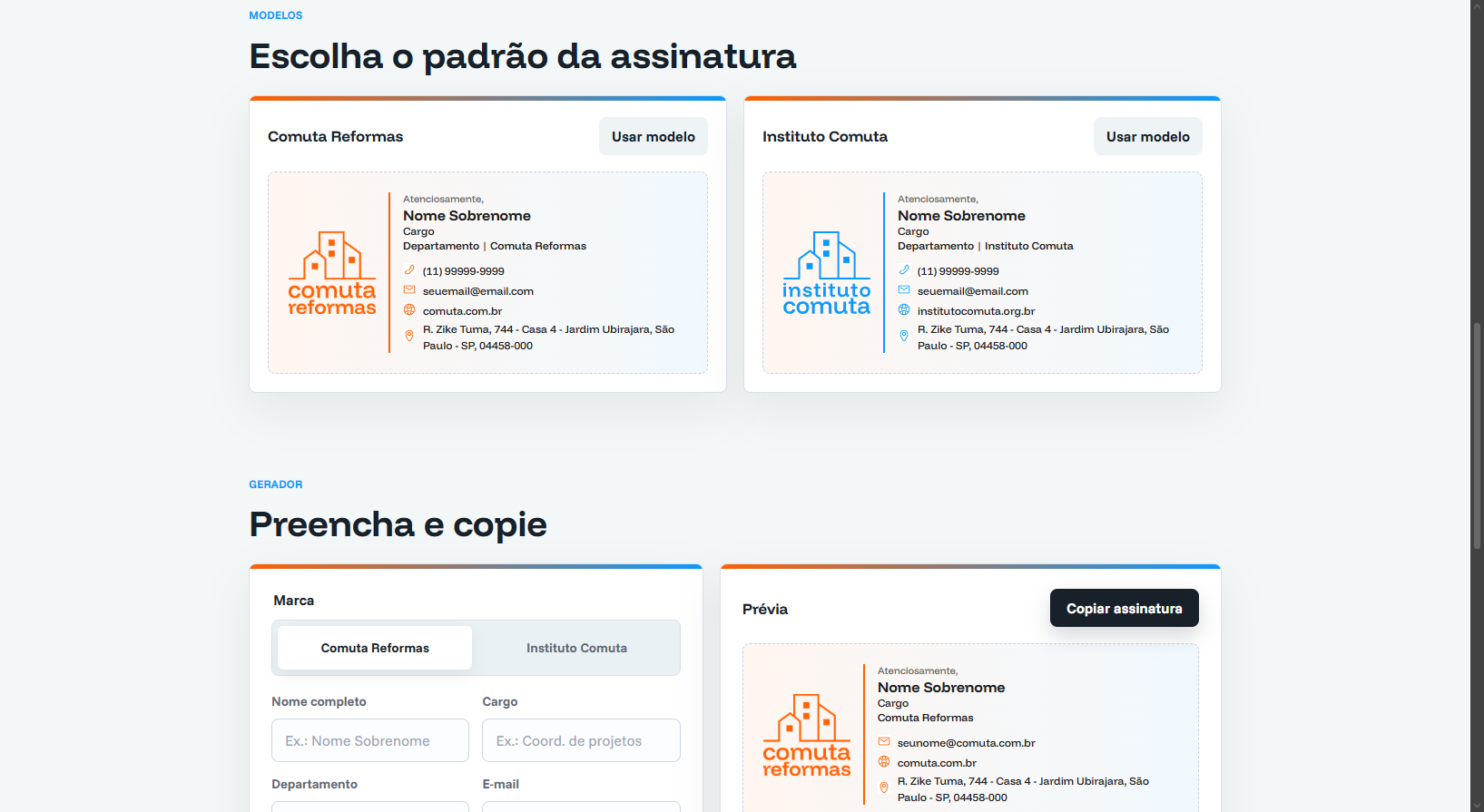This screenshot has width=1484, height=812.
Task: Click the orange location pin icon in Comuta Reformas model
Action: [x=409, y=337]
